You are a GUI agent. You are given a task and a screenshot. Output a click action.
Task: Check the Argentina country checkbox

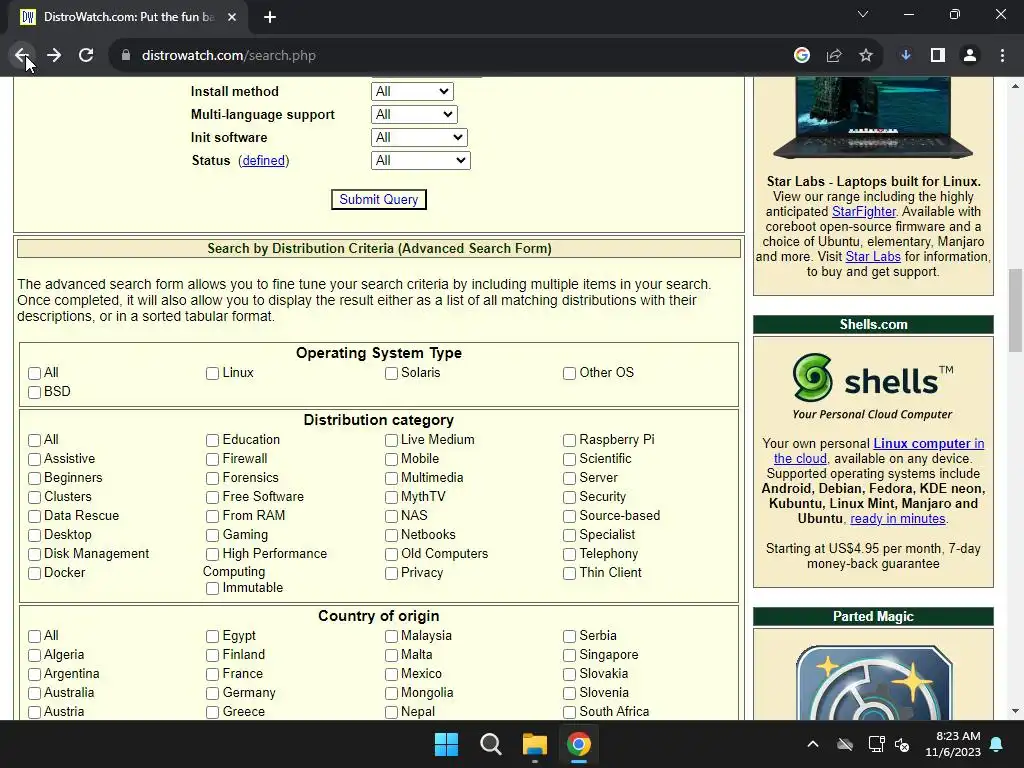pyautogui.click(x=35, y=675)
